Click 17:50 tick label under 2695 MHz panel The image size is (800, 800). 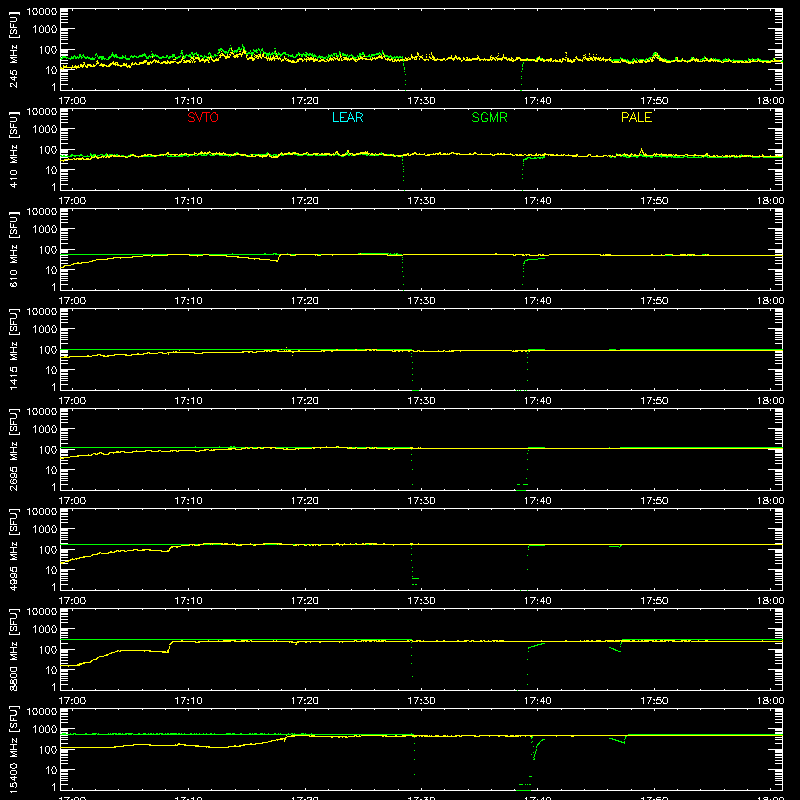[654, 501]
